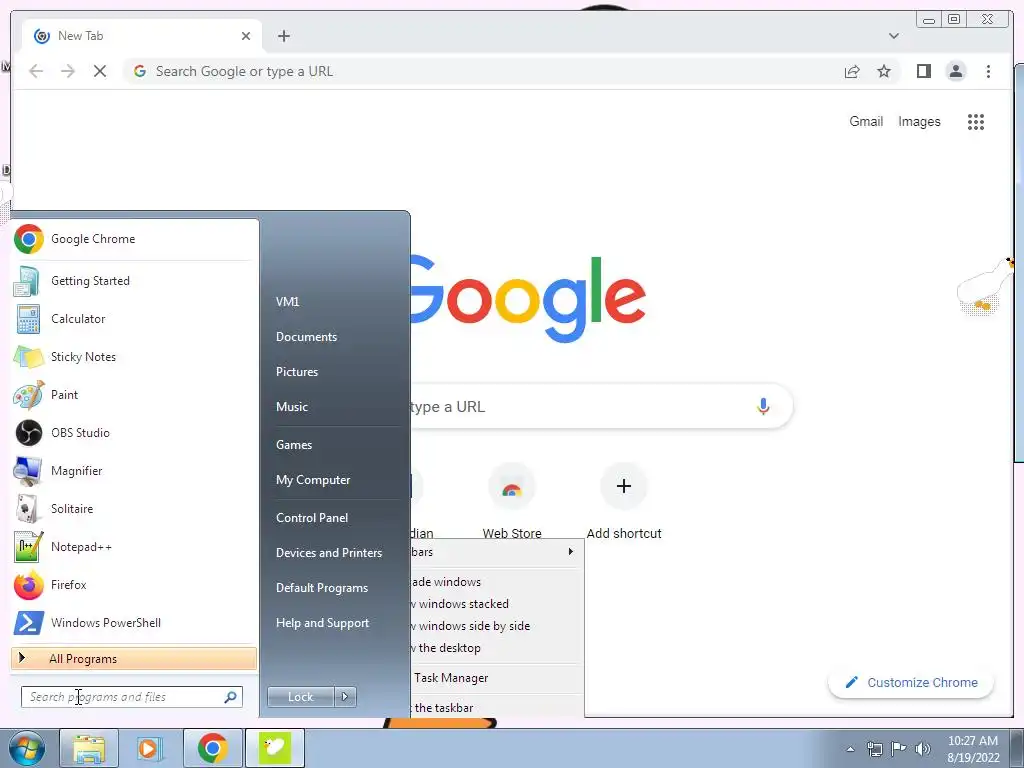Open Calculator in the Start menu
Viewport: 1024px width, 768px height.
tap(134, 319)
